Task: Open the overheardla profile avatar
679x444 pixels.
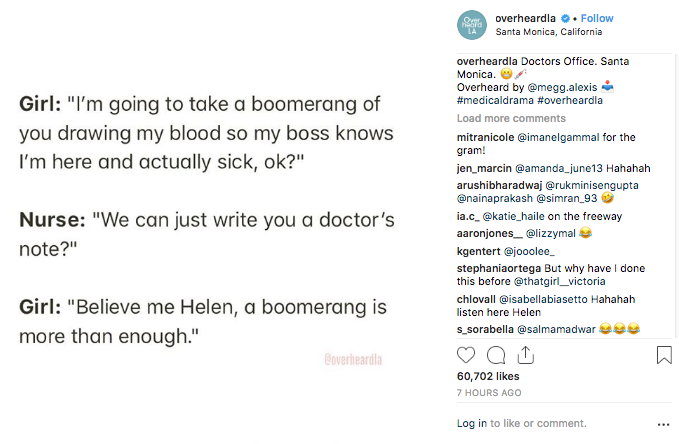Action: click(472, 25)
